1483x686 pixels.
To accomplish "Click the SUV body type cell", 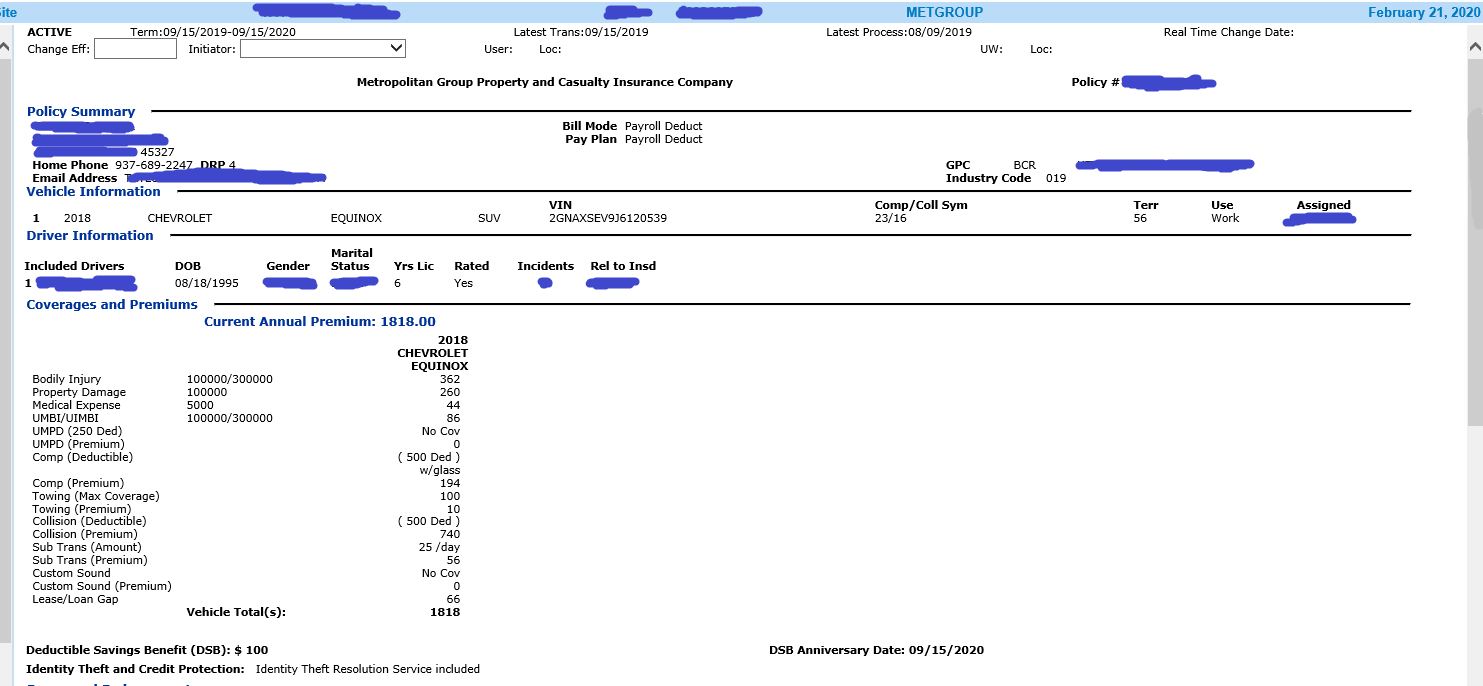I will pyautogui.click(x=490, y=218).
